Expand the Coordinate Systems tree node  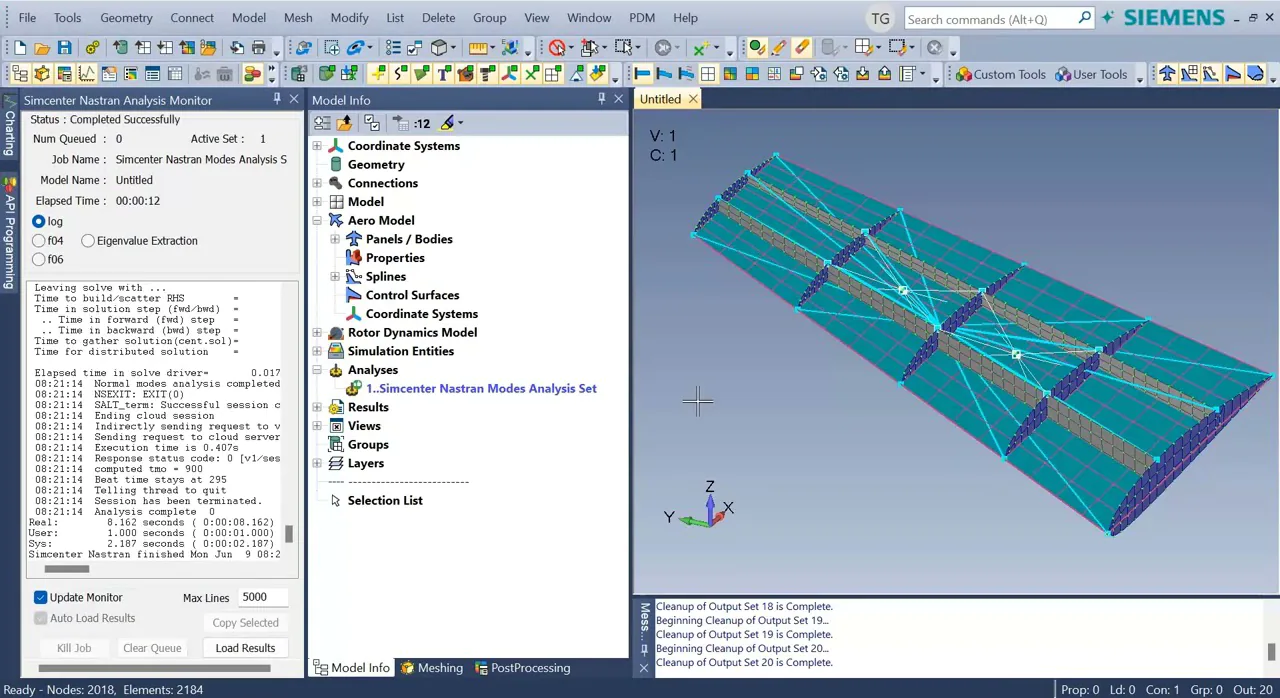coord(317,146)
